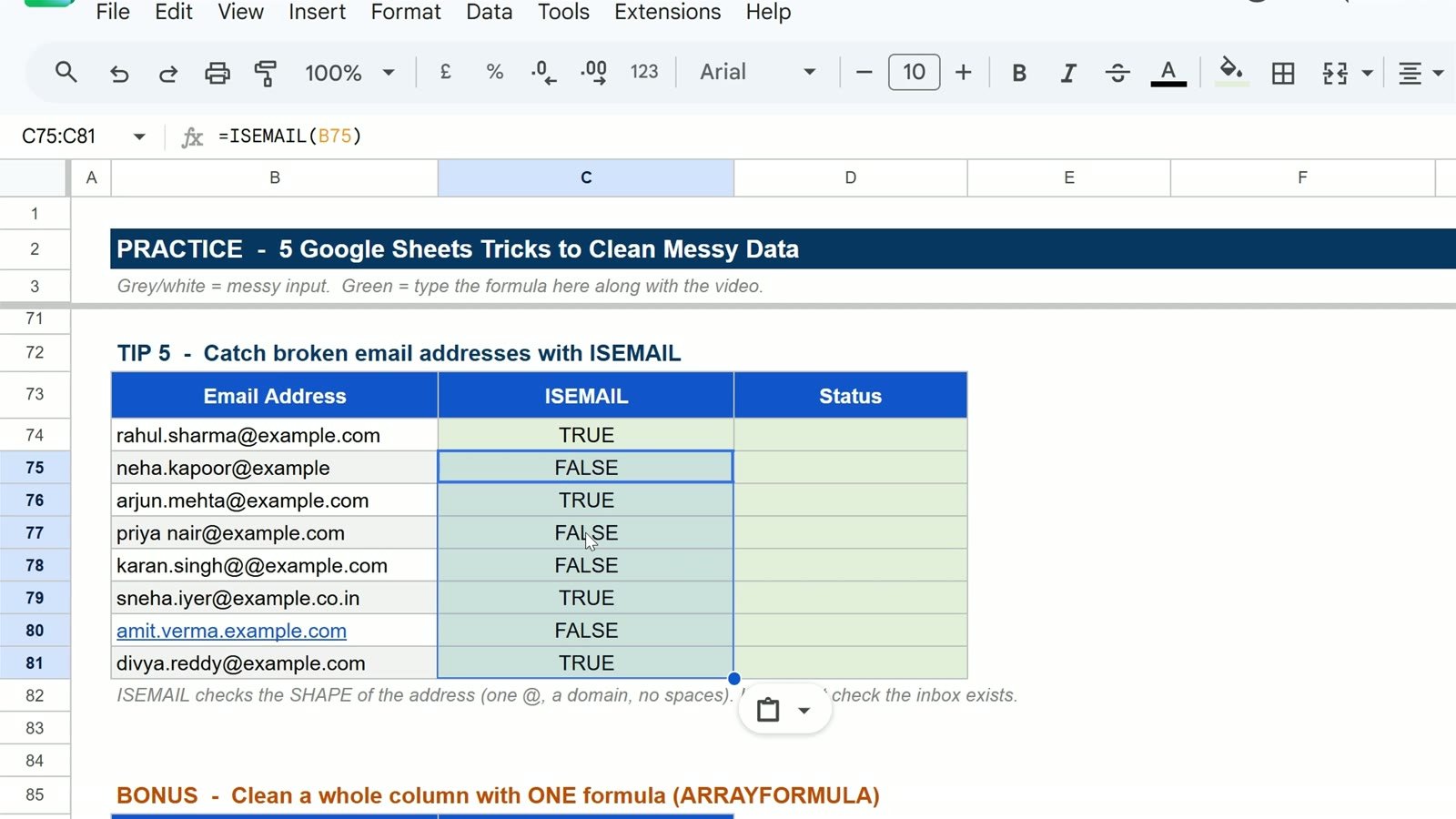Open the Edit menu
The image size is (1456, 819).
[174, 12]
